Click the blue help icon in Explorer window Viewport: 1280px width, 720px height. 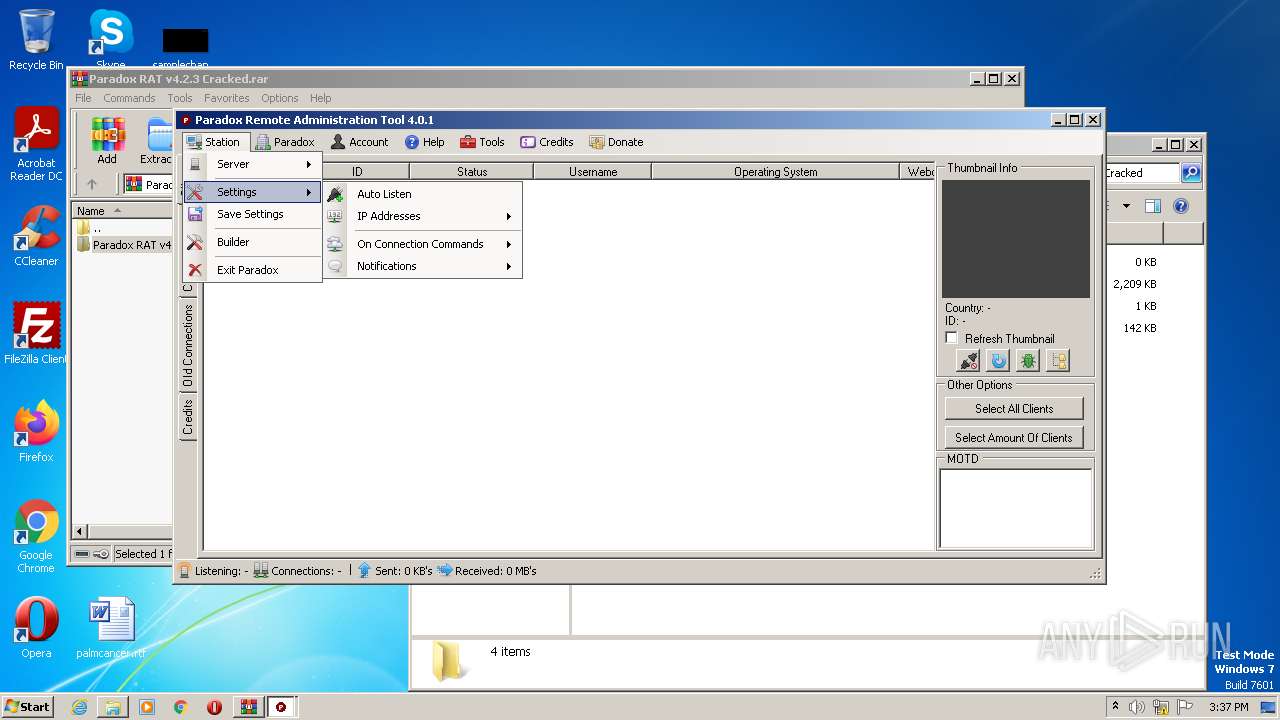1181,206
